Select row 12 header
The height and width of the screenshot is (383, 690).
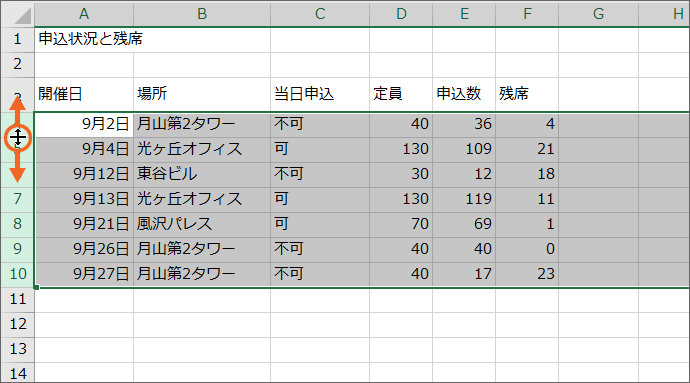tap(18, 324)
